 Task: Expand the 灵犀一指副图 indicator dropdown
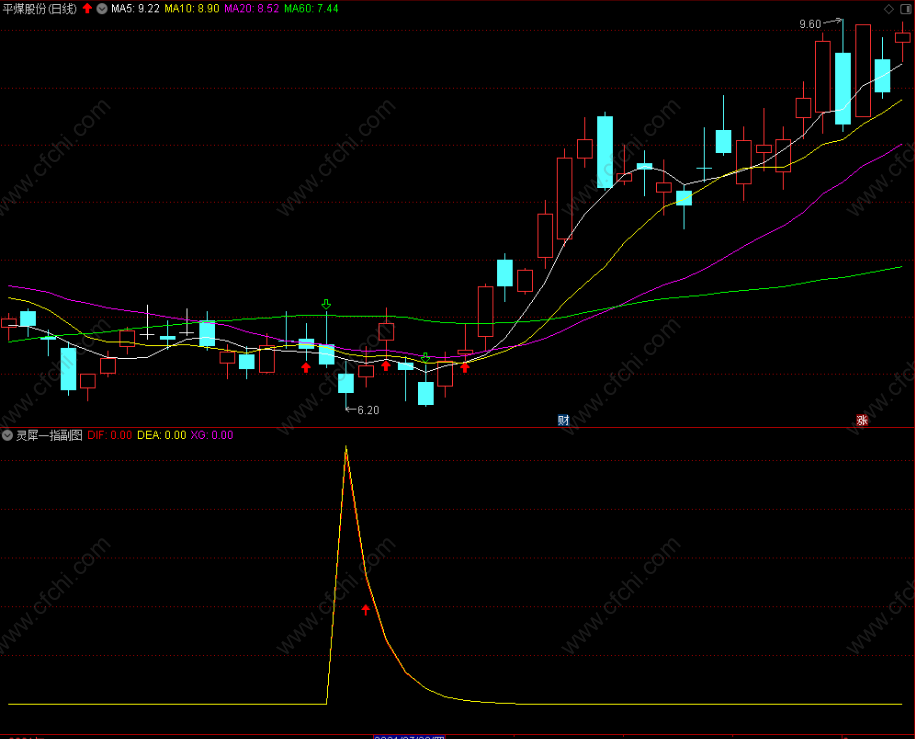pyautogui.click(x=8, y=435)
